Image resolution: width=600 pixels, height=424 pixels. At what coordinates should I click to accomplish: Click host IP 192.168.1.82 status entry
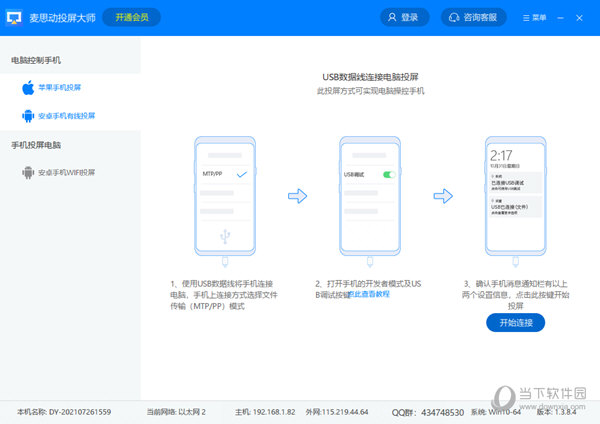pos(265,412)
